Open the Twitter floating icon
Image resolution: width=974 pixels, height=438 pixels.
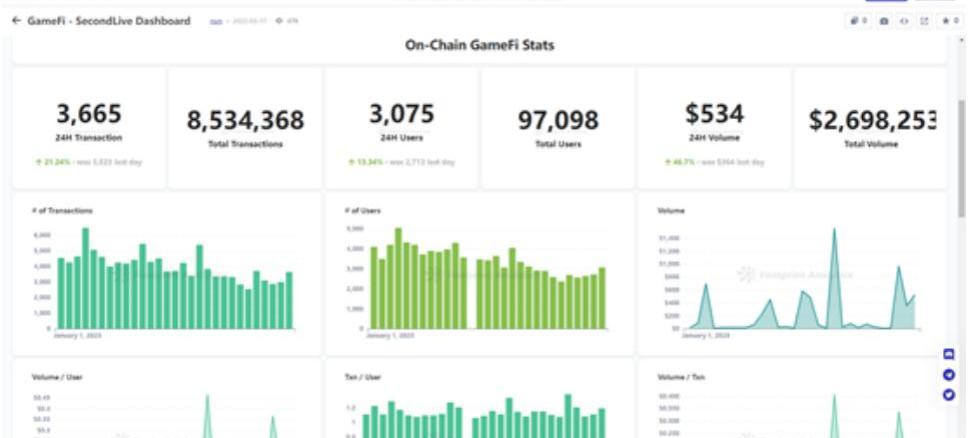tap(949, 394)
